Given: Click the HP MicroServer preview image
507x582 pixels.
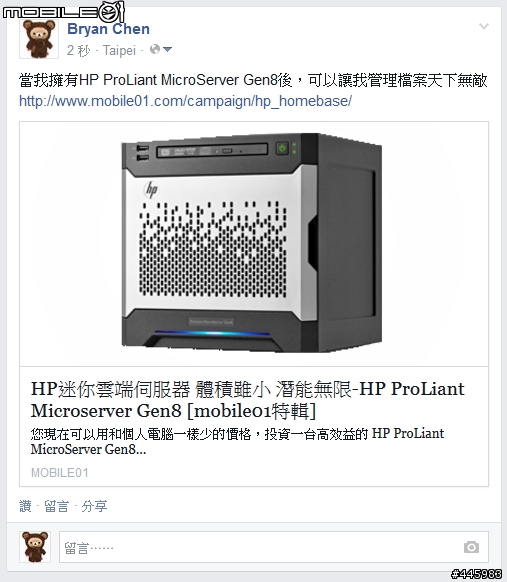Looking at the screenshot, I should pyautogui.click(x=254, y=243).
